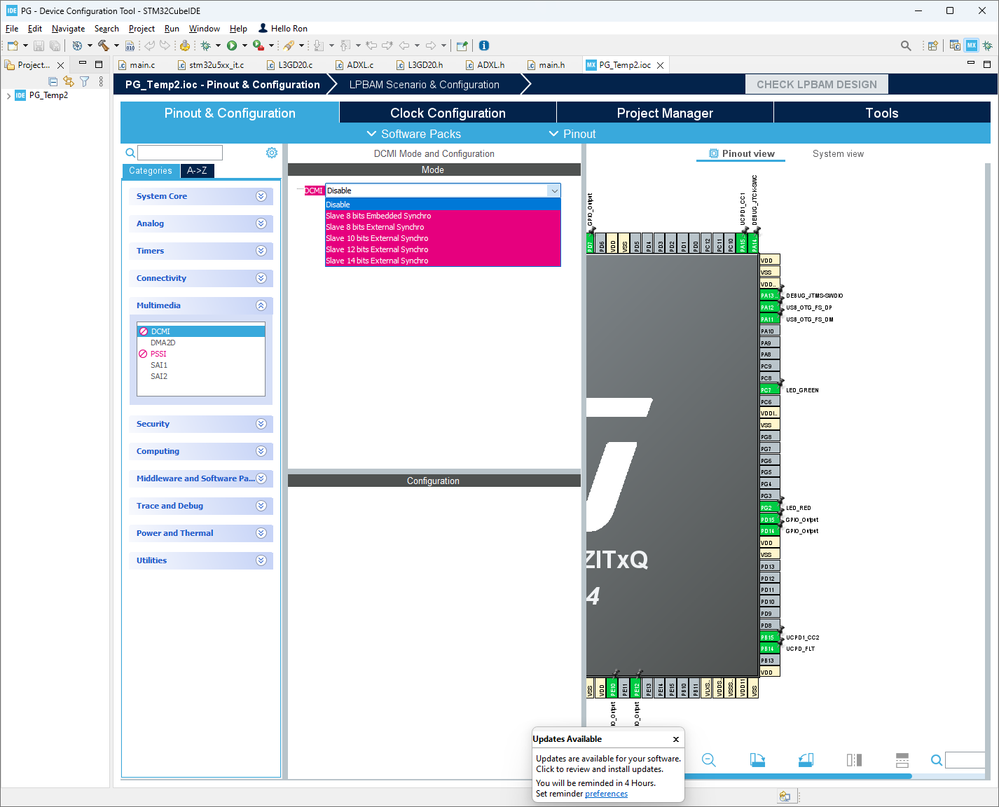
Task: Click the preferences link in update popup
Action: [x=606, y=794]
